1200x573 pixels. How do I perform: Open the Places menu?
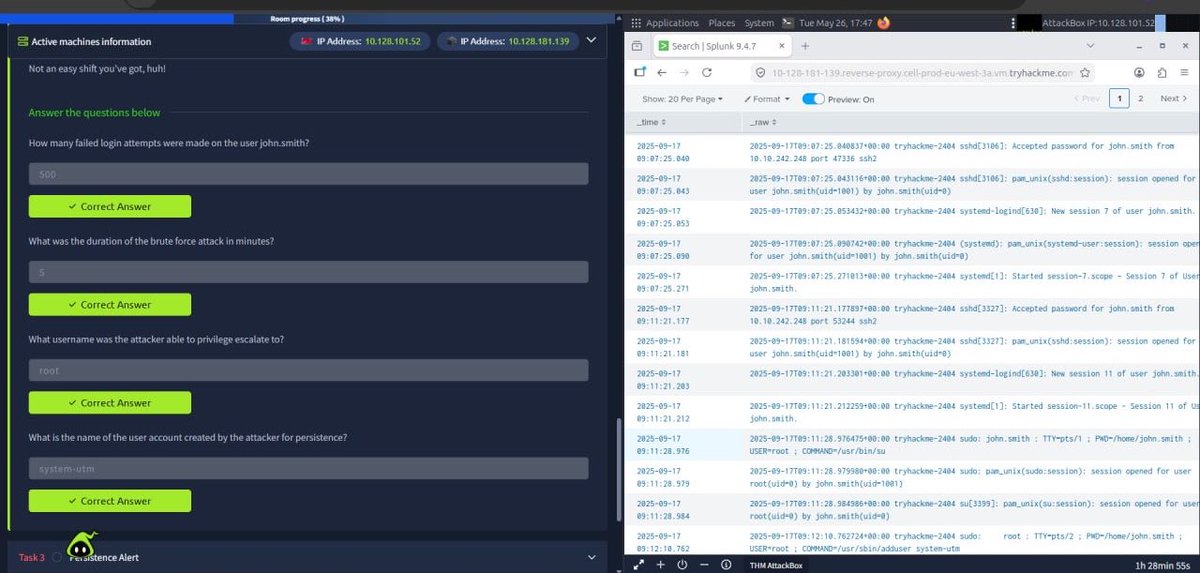point(721,23)
